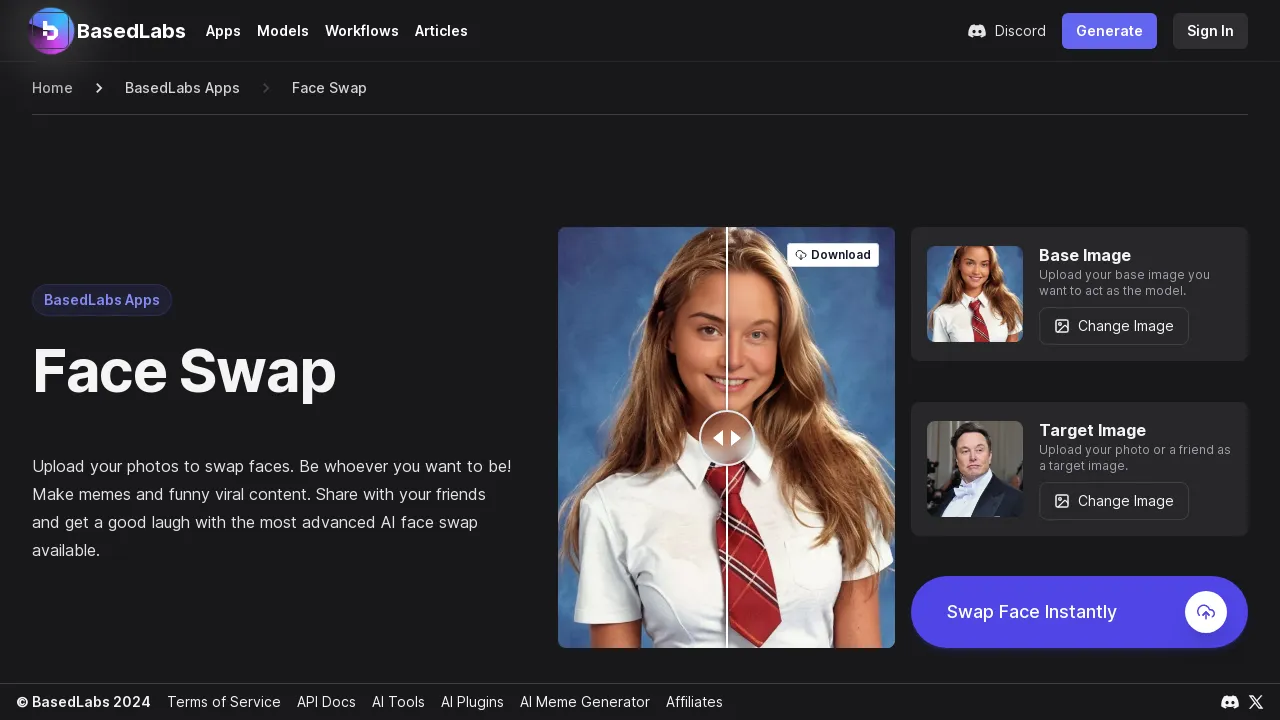Start the swap with Swap Face Instantly
1280x720 pixels.
tap(1032, 612)
